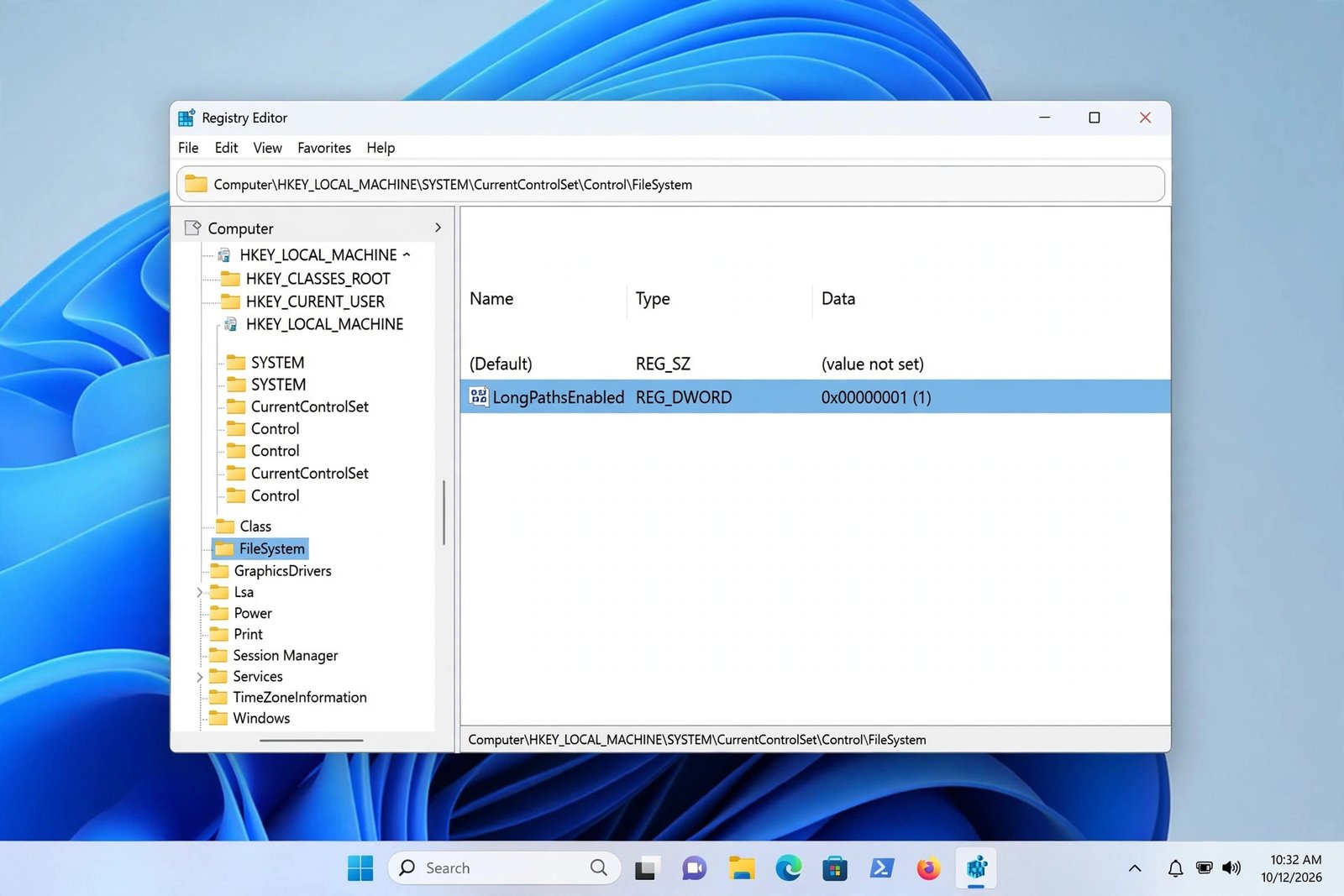
Task: Click the tree pane horizontal scrollbar
Action: (312, 741)
